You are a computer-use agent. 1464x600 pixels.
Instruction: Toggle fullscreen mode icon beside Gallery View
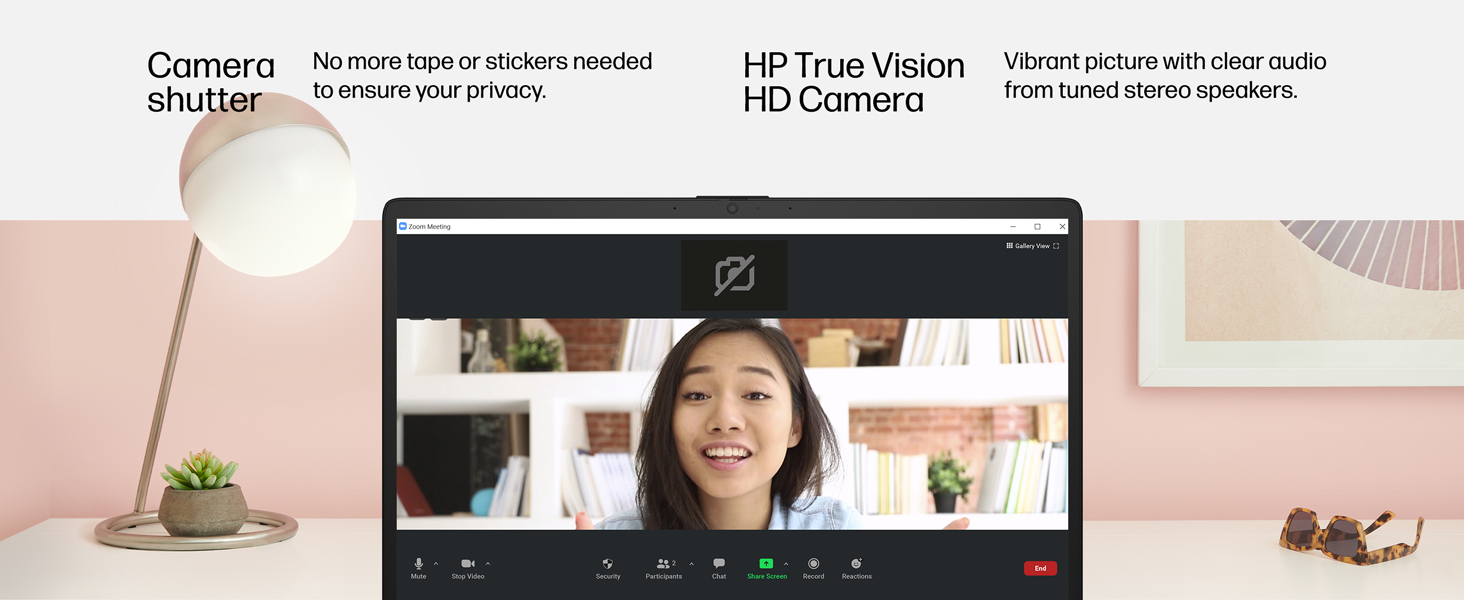tap(1056, 246)
